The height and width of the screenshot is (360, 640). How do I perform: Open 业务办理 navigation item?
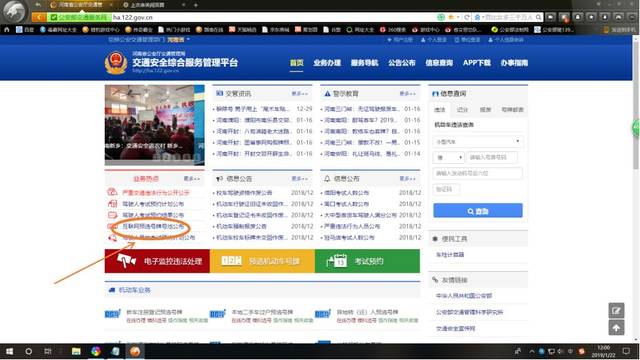coord(327,63)
